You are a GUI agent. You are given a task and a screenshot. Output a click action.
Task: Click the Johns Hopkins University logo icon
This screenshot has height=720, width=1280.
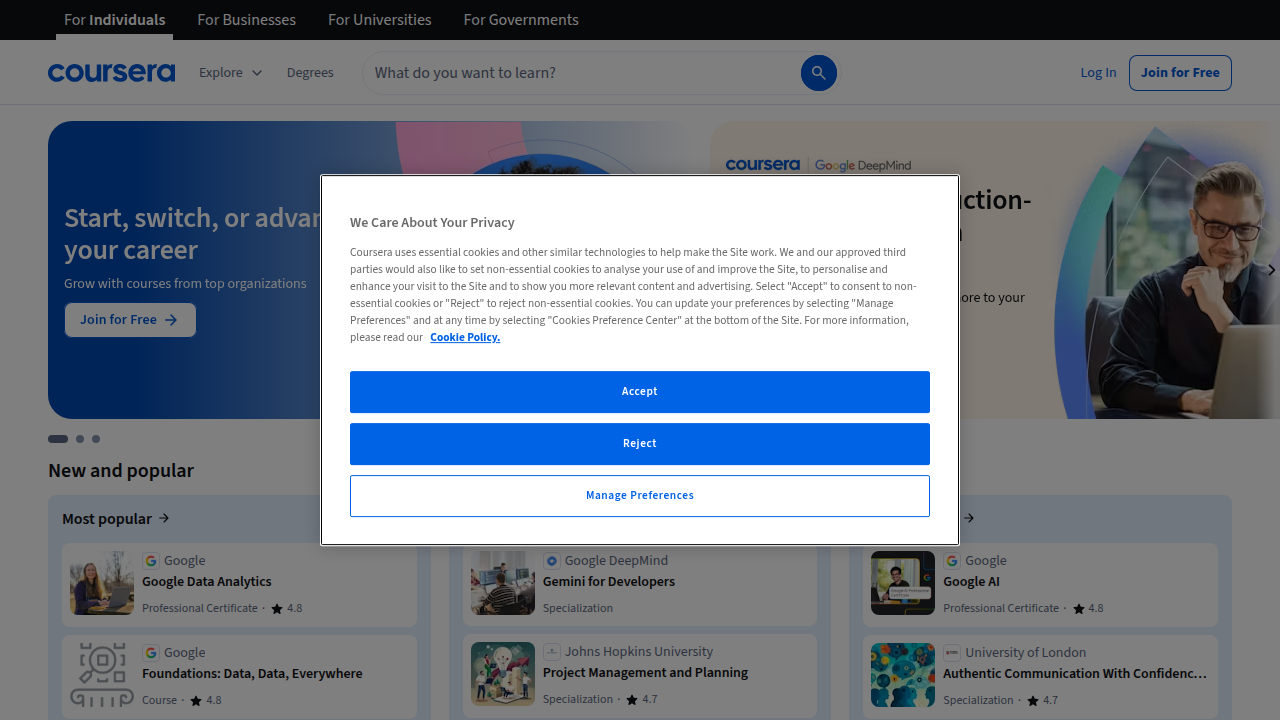click(551, 652)
